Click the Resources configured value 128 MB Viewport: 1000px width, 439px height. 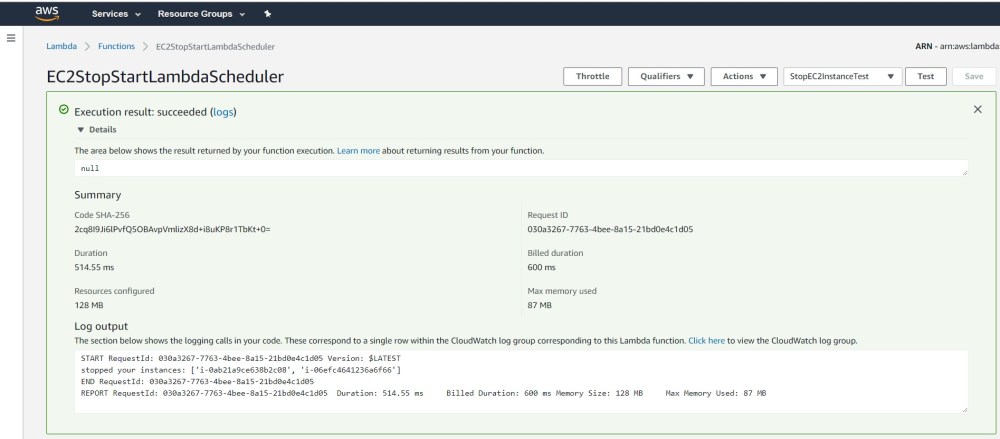coord(89,306)
